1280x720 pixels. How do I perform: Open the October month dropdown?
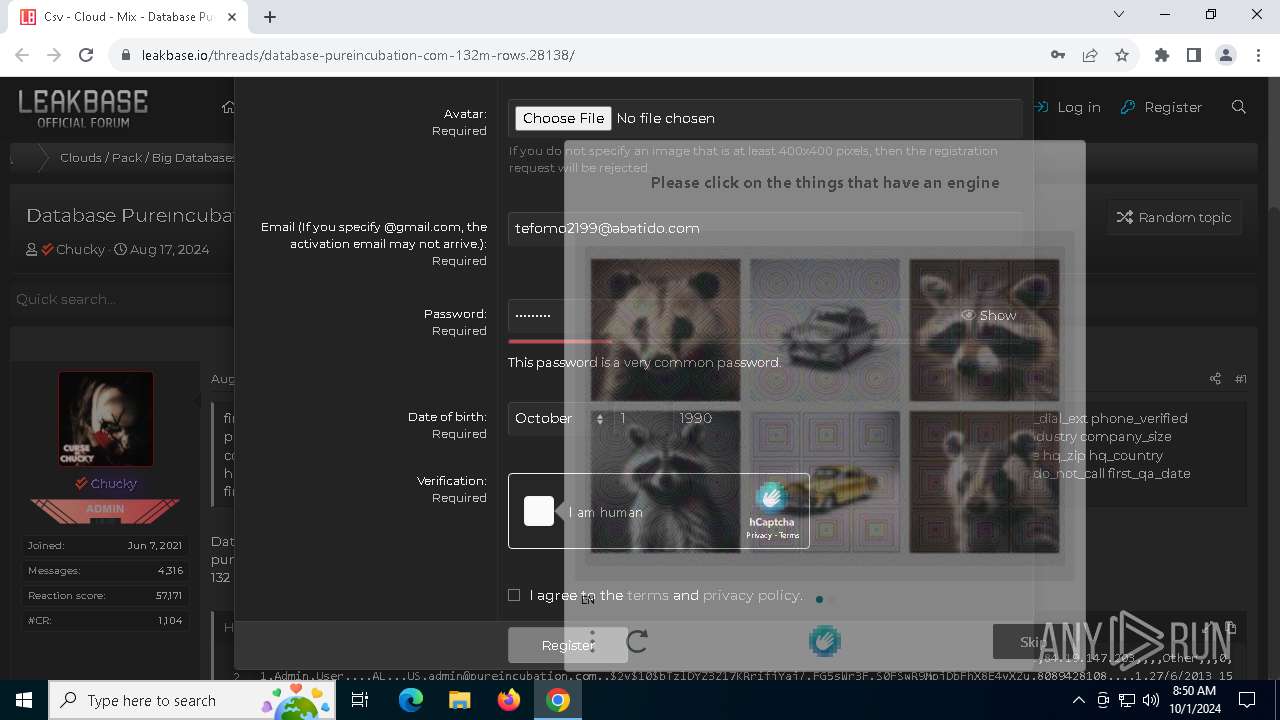[560, 418]
